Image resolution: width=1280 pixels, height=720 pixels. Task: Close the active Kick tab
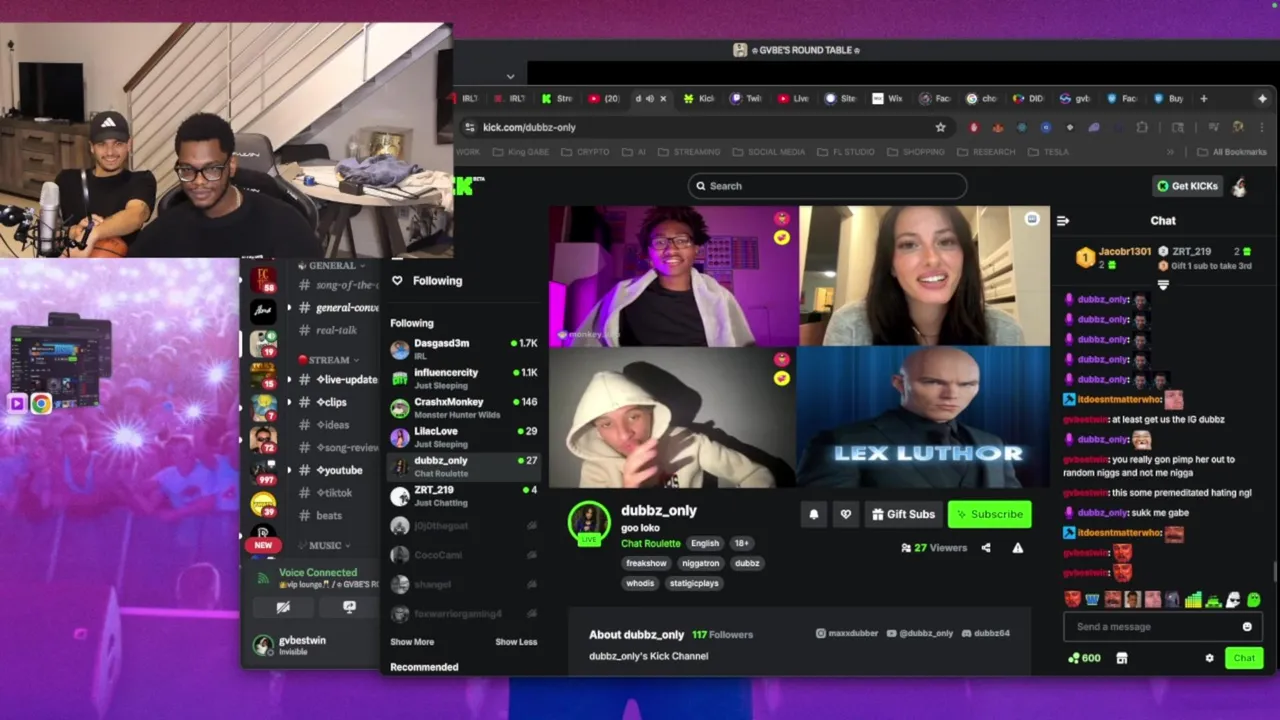(663, 99)
